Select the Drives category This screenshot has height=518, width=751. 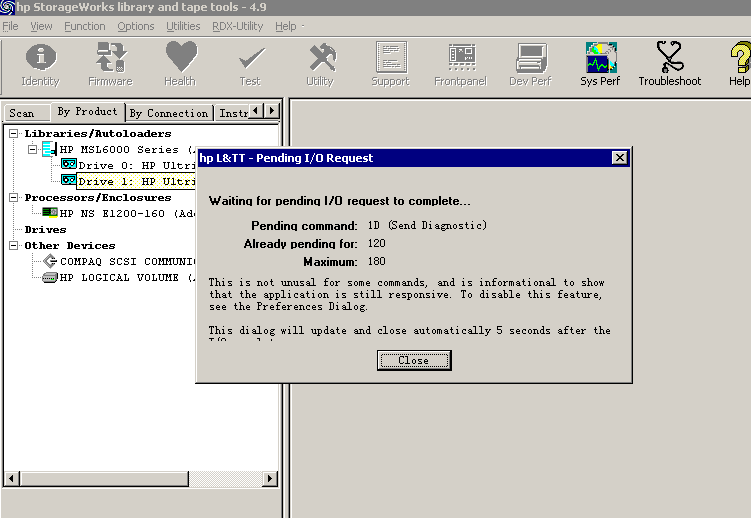46,229
